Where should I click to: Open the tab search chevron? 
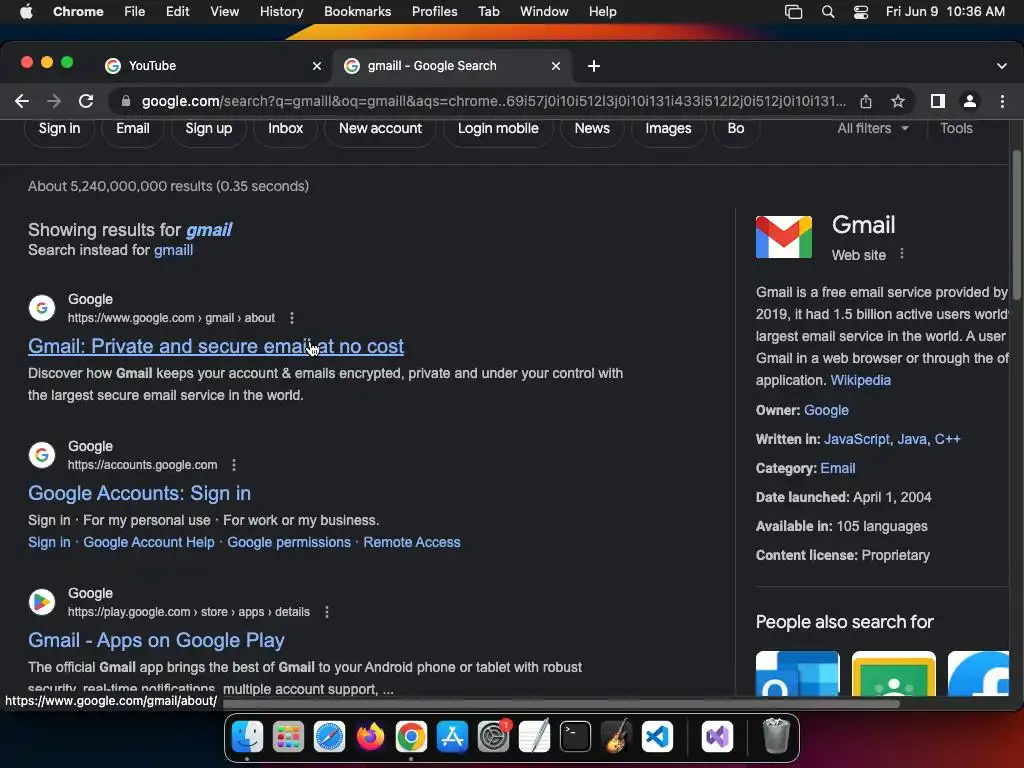(1002, 66)
